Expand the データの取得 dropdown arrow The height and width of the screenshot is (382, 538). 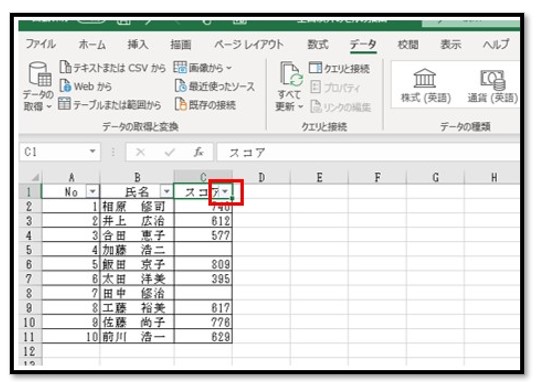[x=49, y=107]
